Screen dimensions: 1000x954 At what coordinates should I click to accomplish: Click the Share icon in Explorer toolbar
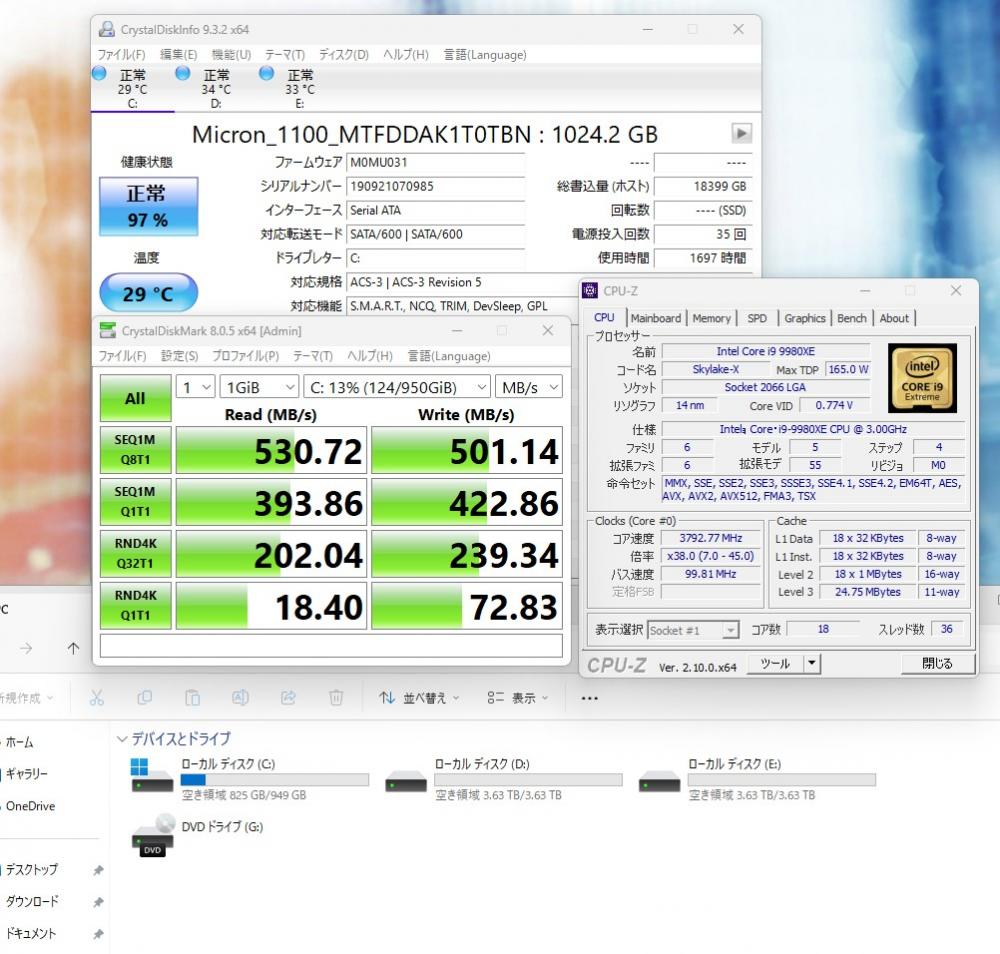(x=288, y=698)
